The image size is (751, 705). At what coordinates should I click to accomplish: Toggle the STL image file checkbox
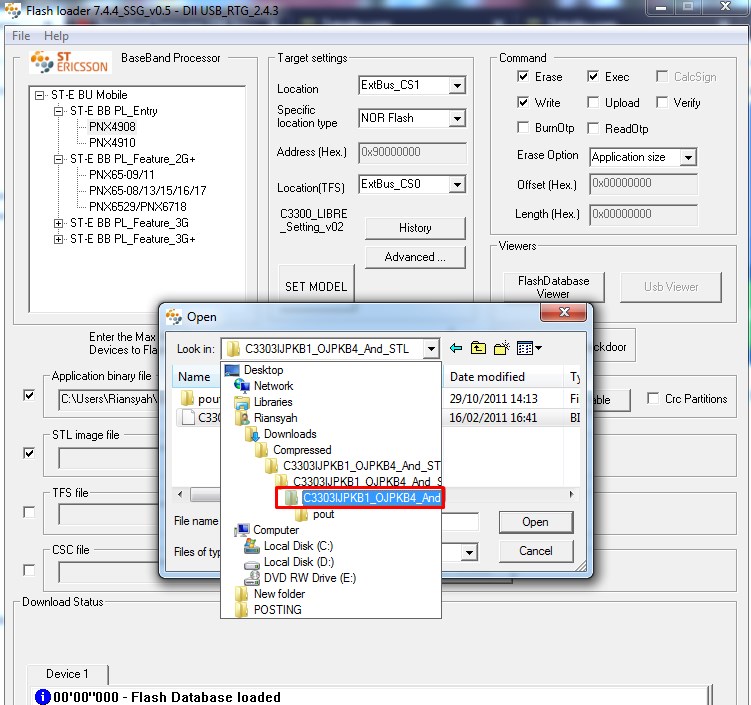[x=29, y=453]
